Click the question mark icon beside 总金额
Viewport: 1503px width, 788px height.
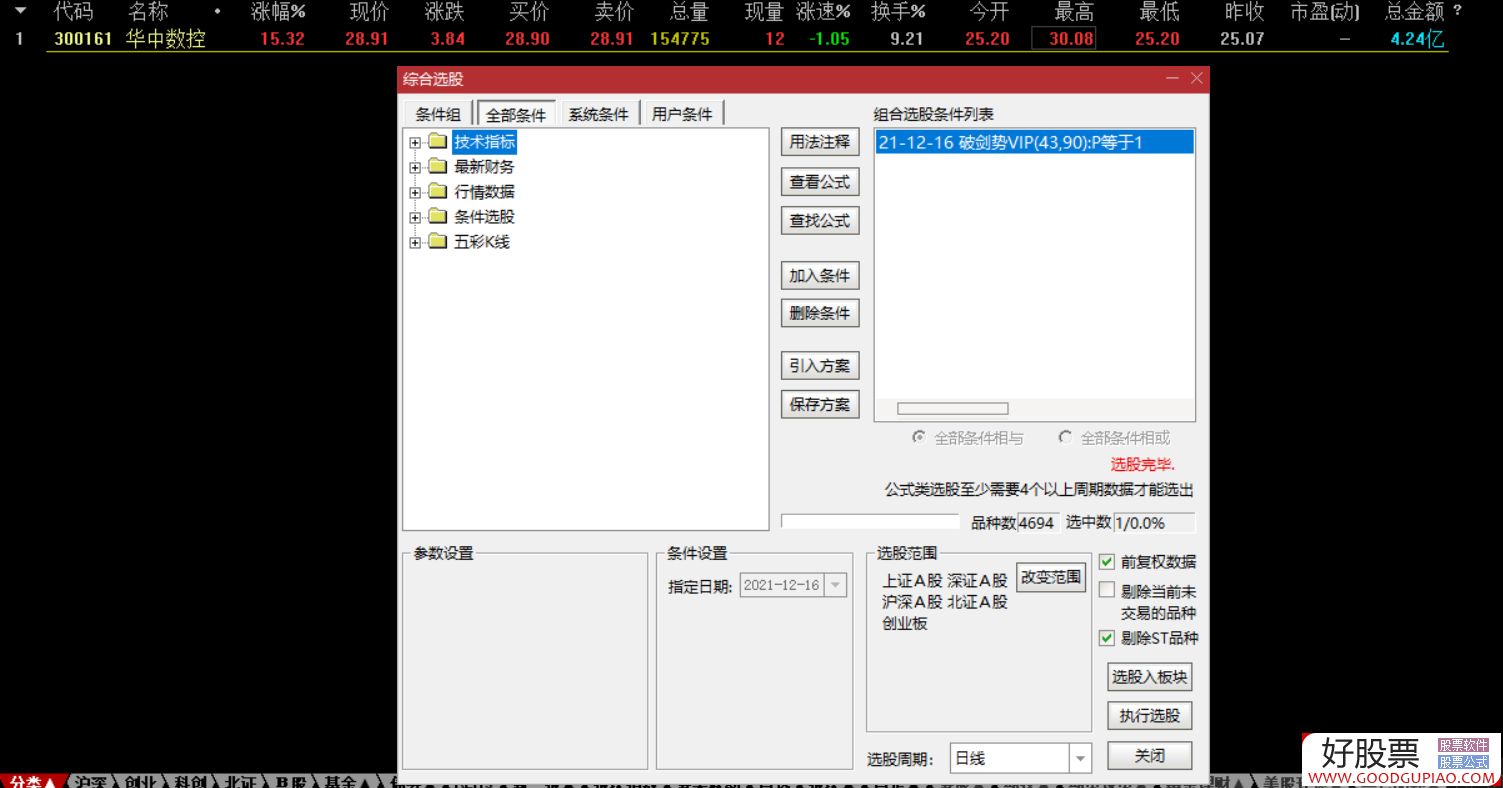tap(1457, 12)
